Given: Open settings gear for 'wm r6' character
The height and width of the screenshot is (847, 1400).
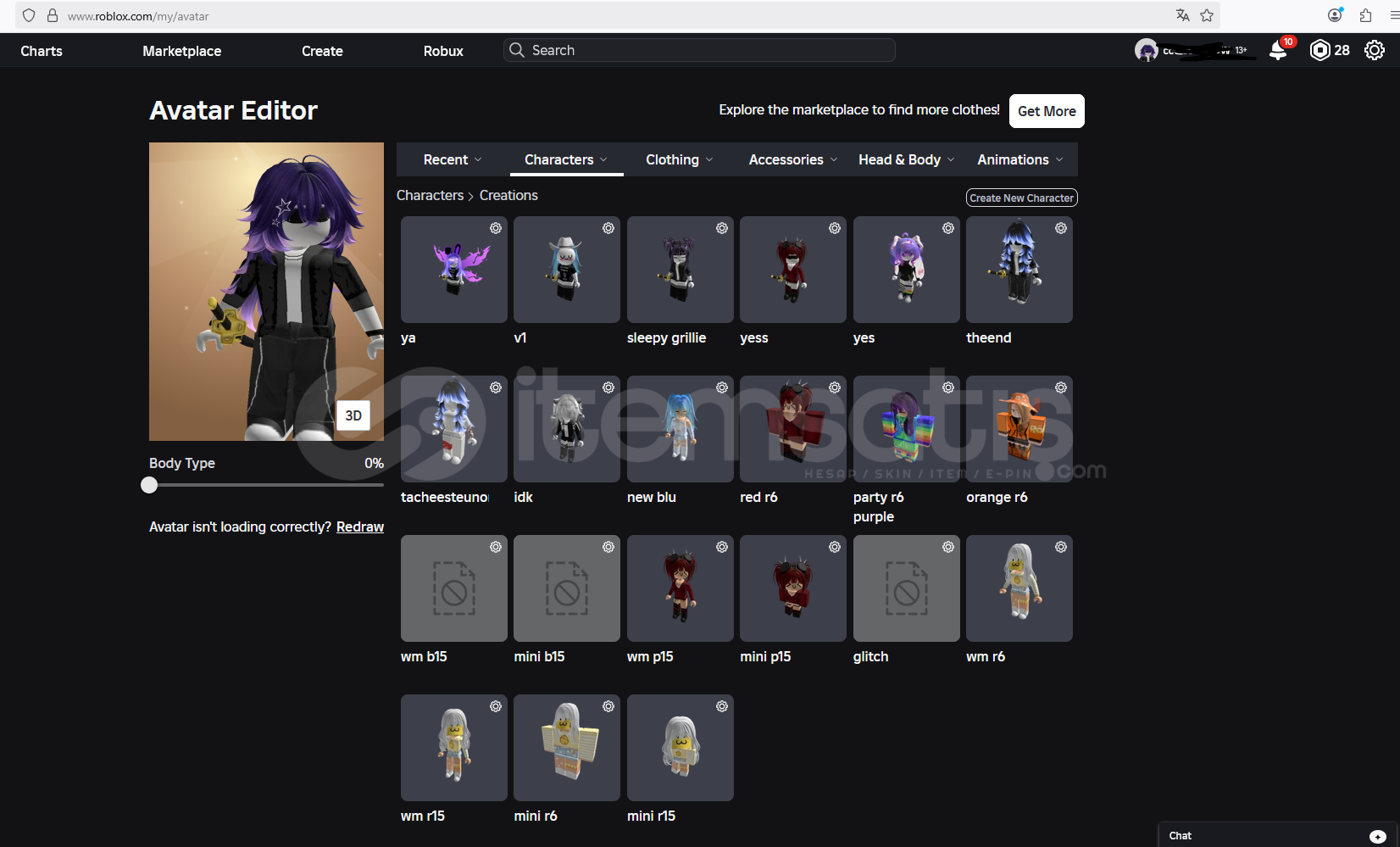Looking at the screenshot, I should click(1061, 547).
